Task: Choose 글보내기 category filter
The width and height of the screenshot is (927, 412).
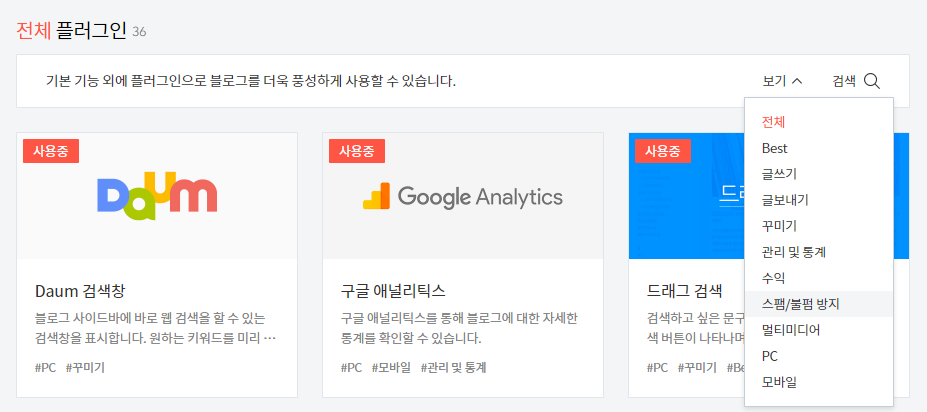Action: click(x=819, y=200)
